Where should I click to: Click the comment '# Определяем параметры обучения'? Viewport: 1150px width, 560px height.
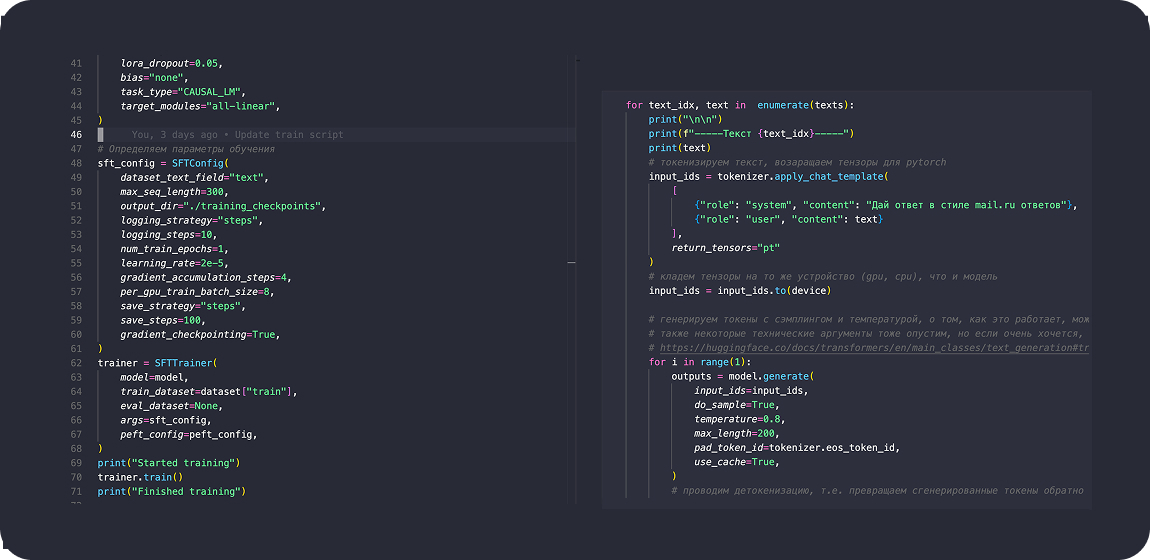pos(186,149)
